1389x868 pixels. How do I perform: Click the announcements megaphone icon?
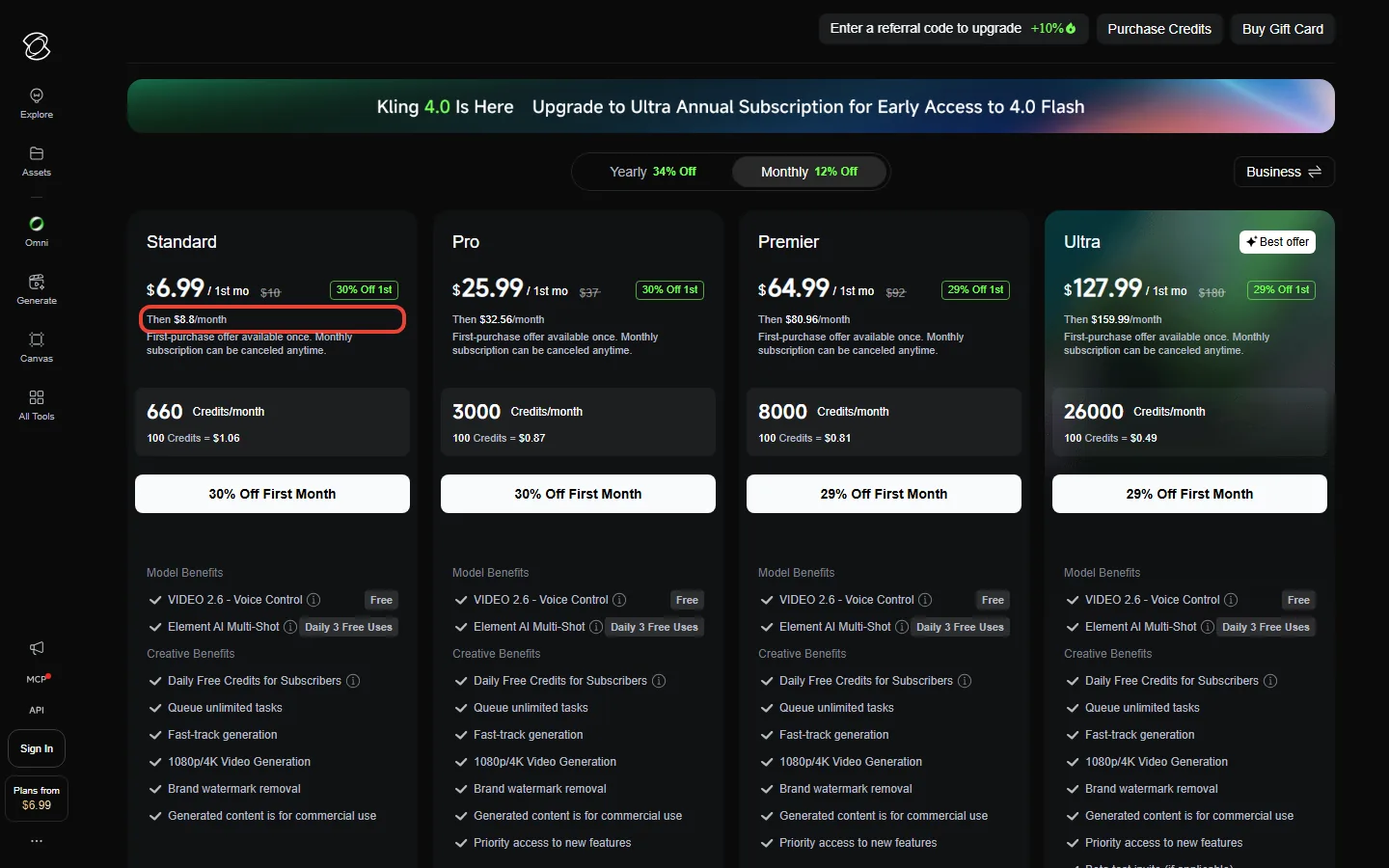(37, 648)
